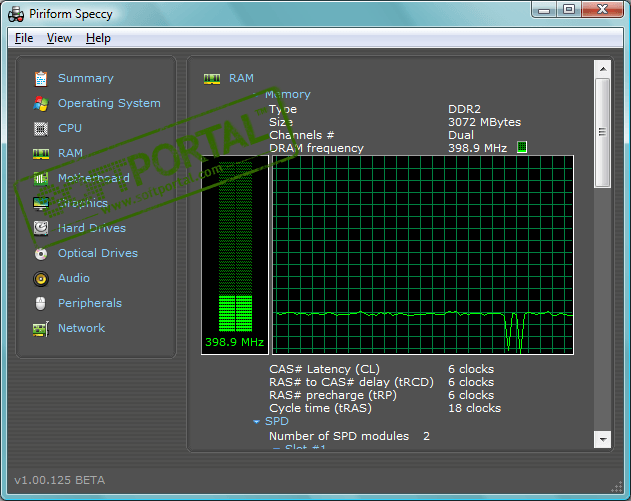Click the Cycle time (tRAS) row
The width and height of the screenshot is (631, 501).
click(385, 408)
